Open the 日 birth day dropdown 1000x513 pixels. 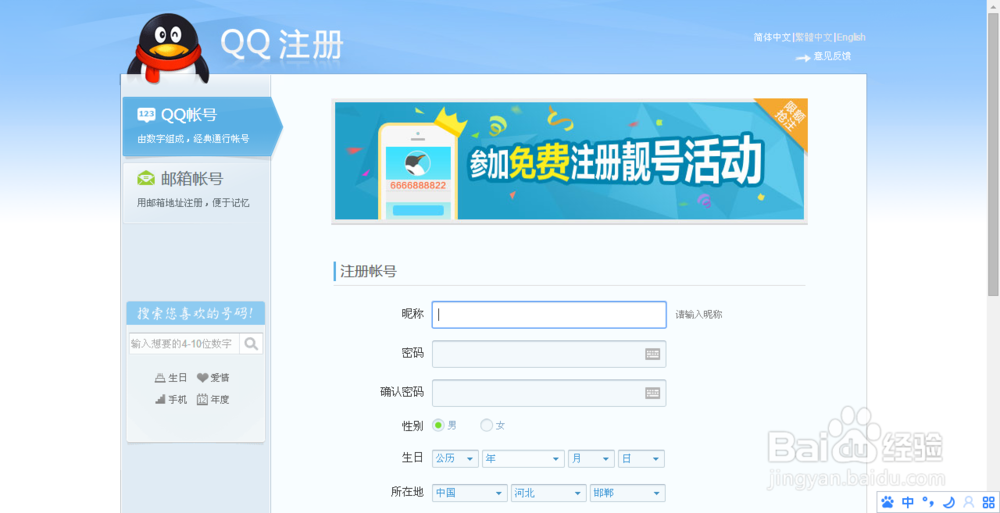tap(641, 459)
